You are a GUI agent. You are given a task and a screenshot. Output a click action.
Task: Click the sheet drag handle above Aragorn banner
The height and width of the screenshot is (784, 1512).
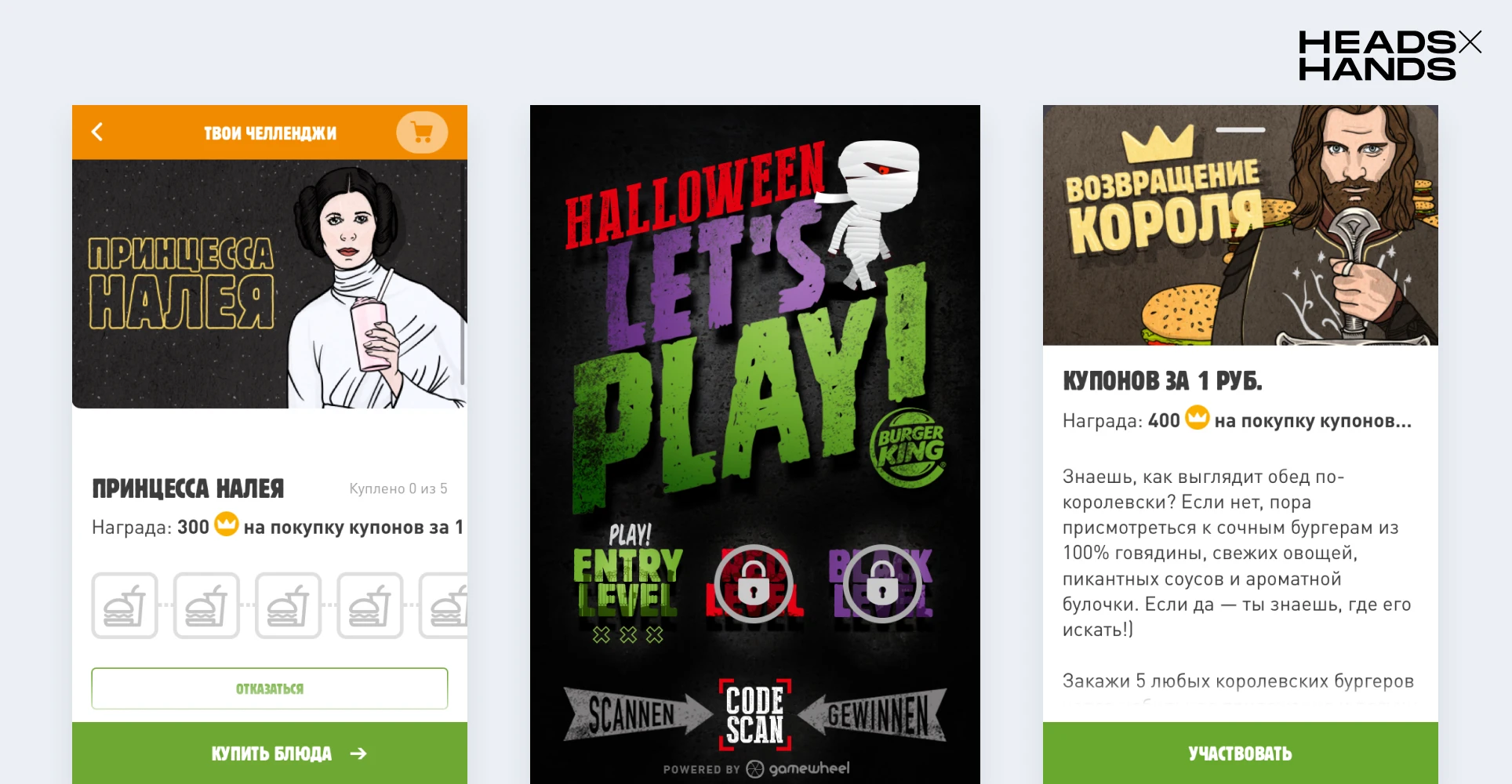point(1241,129)
